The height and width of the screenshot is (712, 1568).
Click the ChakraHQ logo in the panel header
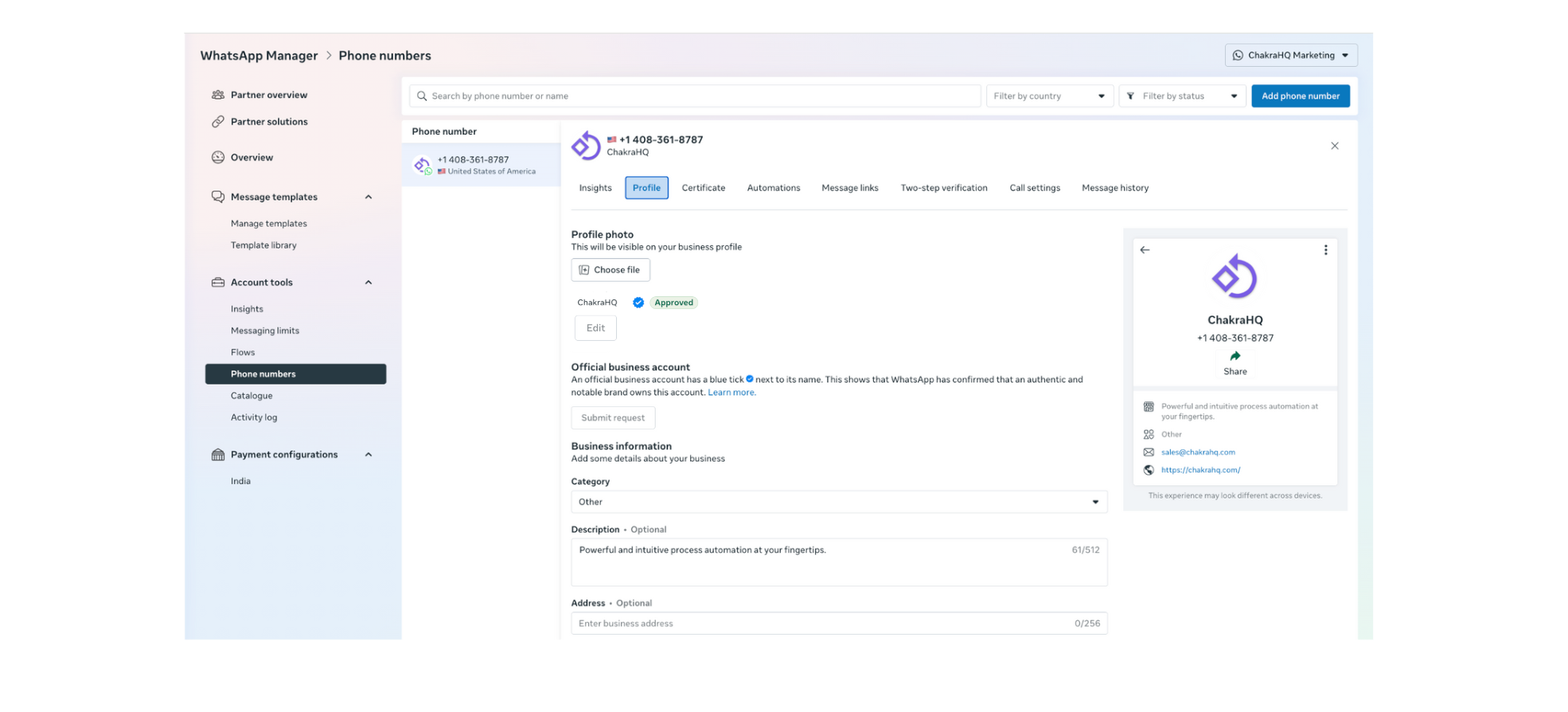[x=586, y=146]
